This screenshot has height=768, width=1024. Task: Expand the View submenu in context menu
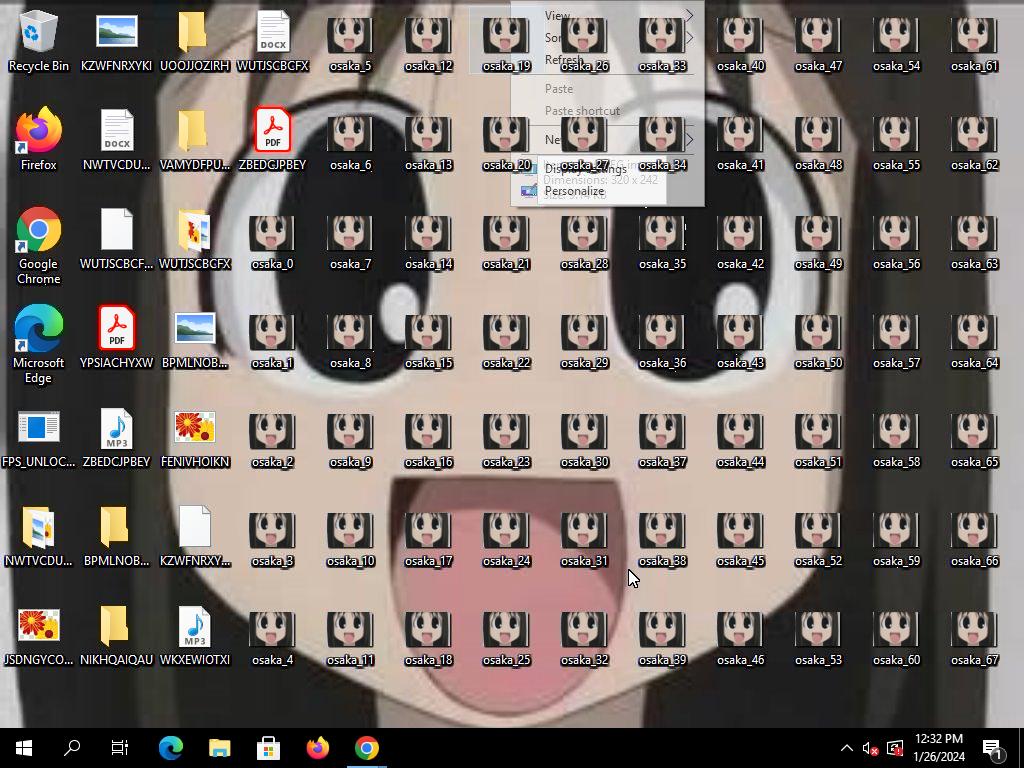(x=607, y=15)
